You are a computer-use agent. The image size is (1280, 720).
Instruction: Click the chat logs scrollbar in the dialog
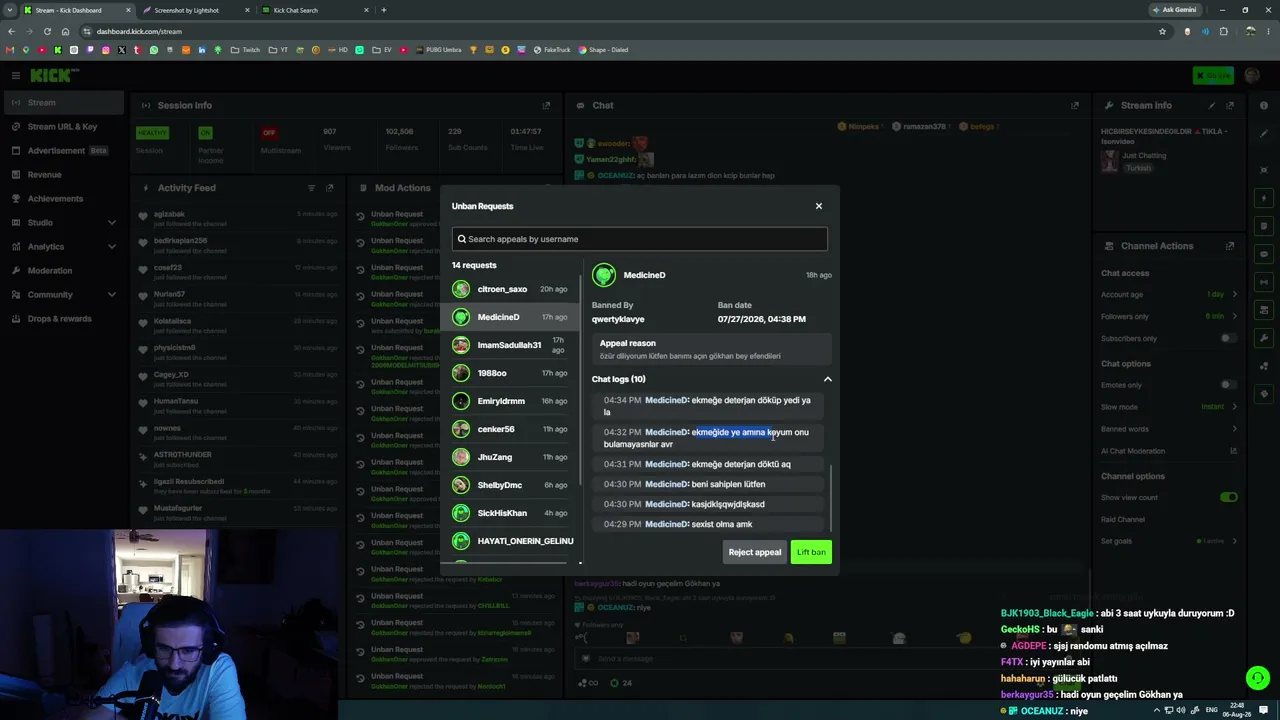[x=830, y=497]
